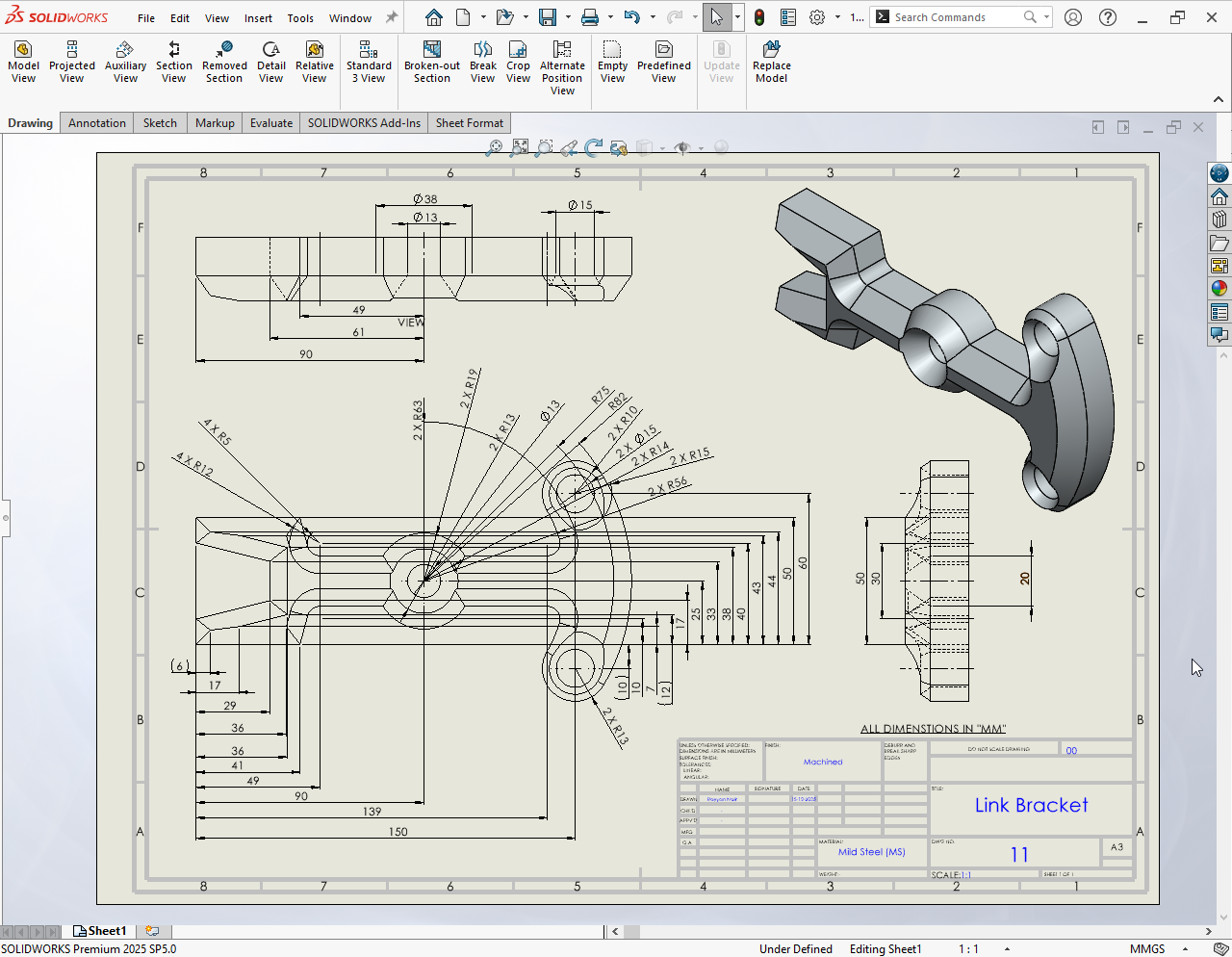Pin the menu bar with pushpin
This screenshot has height=957, width=1232.
392,17
